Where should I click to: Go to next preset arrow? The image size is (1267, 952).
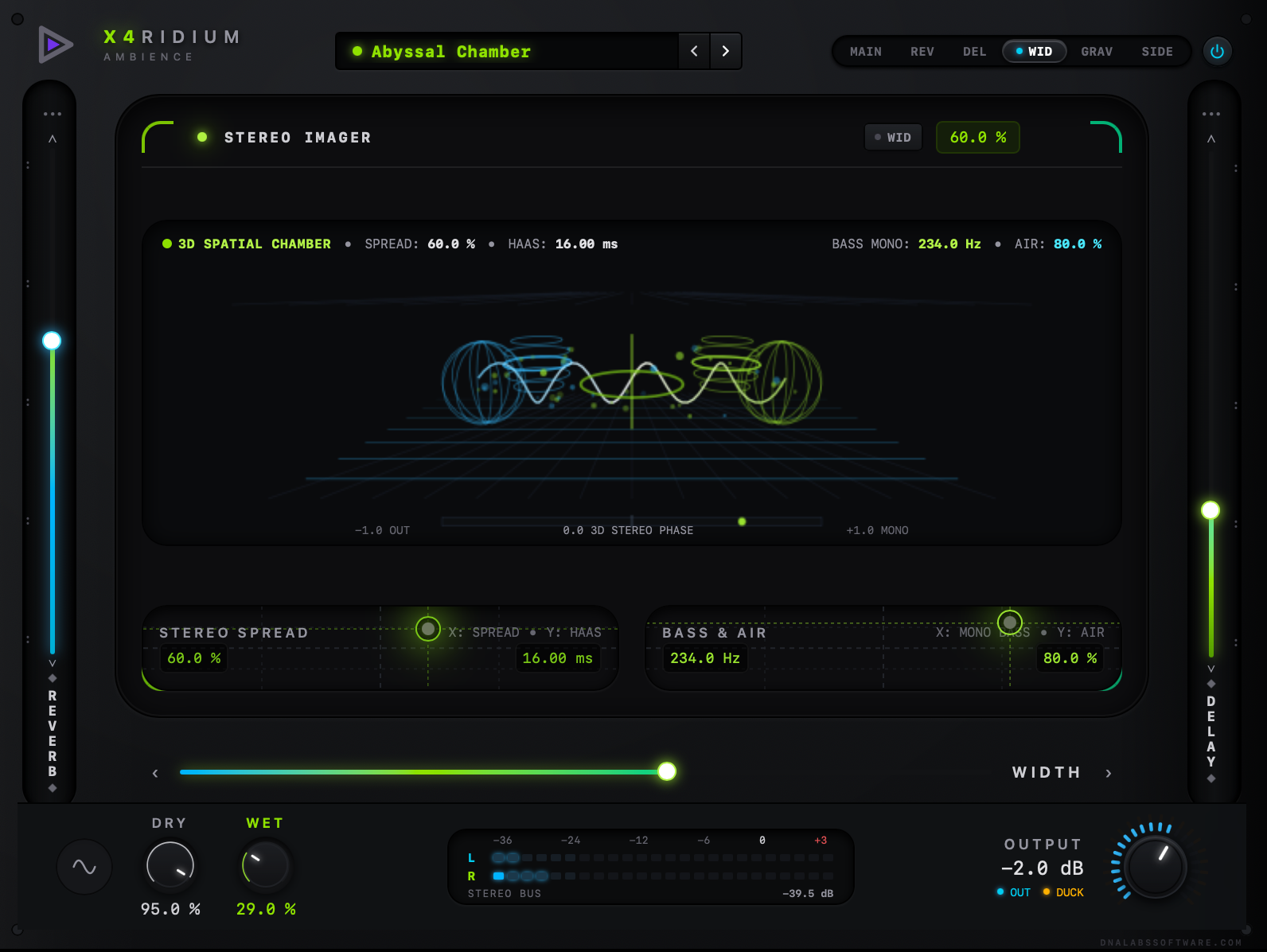coord(726,51)
